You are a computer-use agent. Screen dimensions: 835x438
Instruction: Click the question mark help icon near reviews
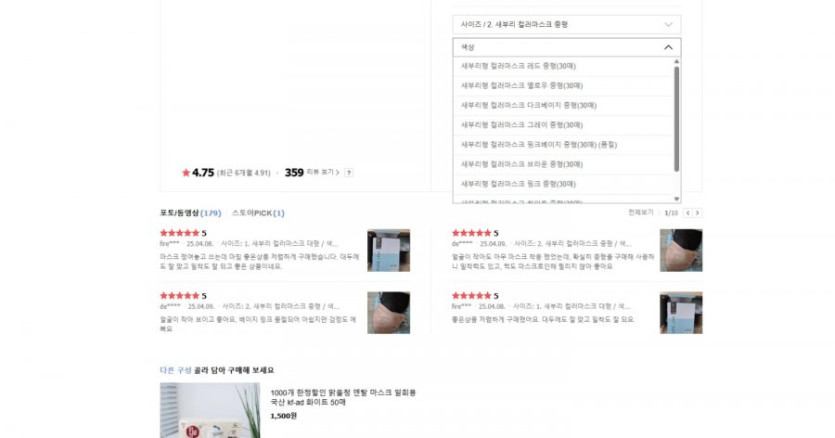pyautogui.click(x=348, y=173)
